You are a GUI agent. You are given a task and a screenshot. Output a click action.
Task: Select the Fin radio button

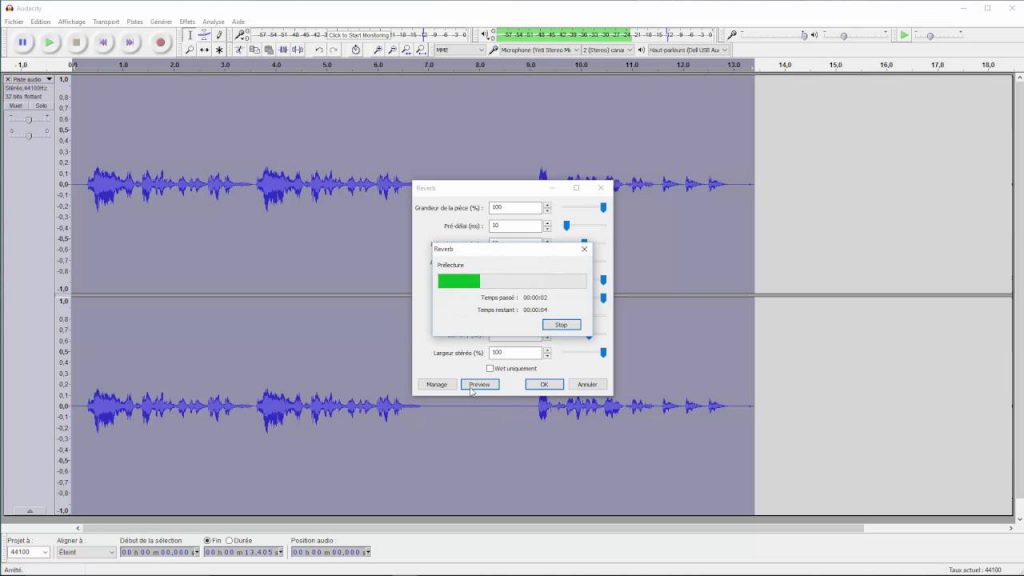208,541
